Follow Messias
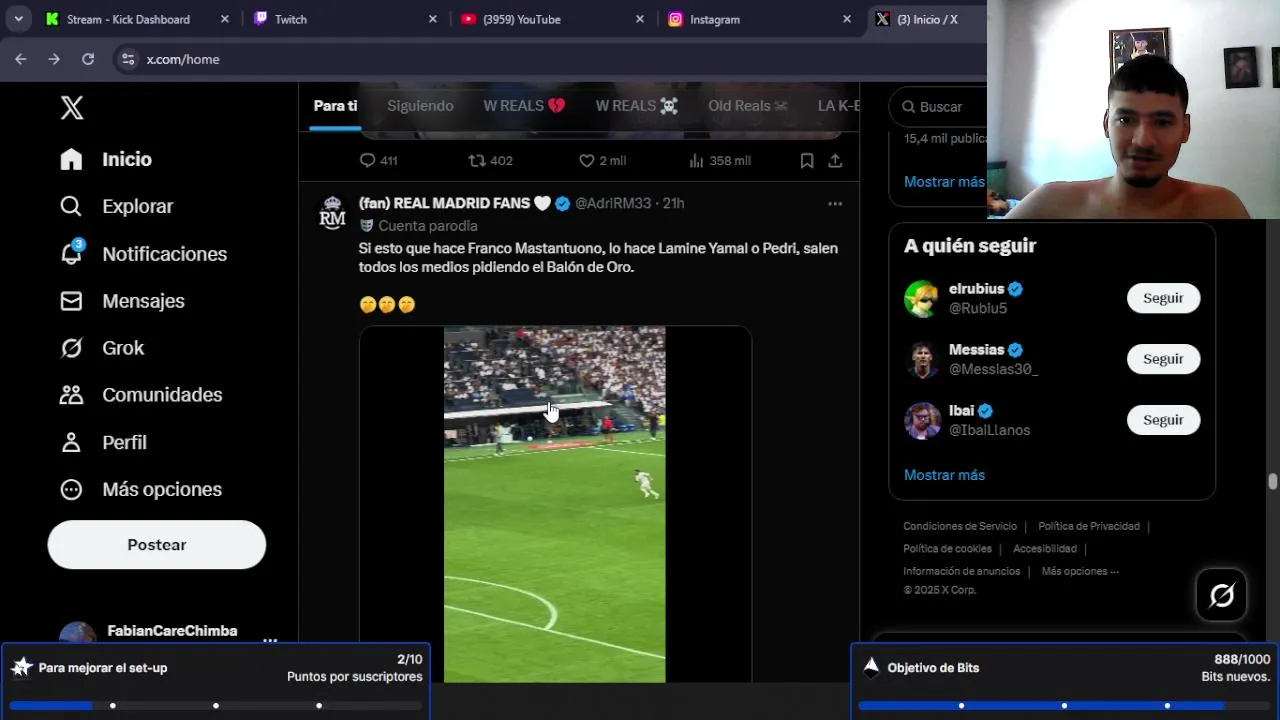This screenshot has height=720, width=1280. tap(1163, 359)
